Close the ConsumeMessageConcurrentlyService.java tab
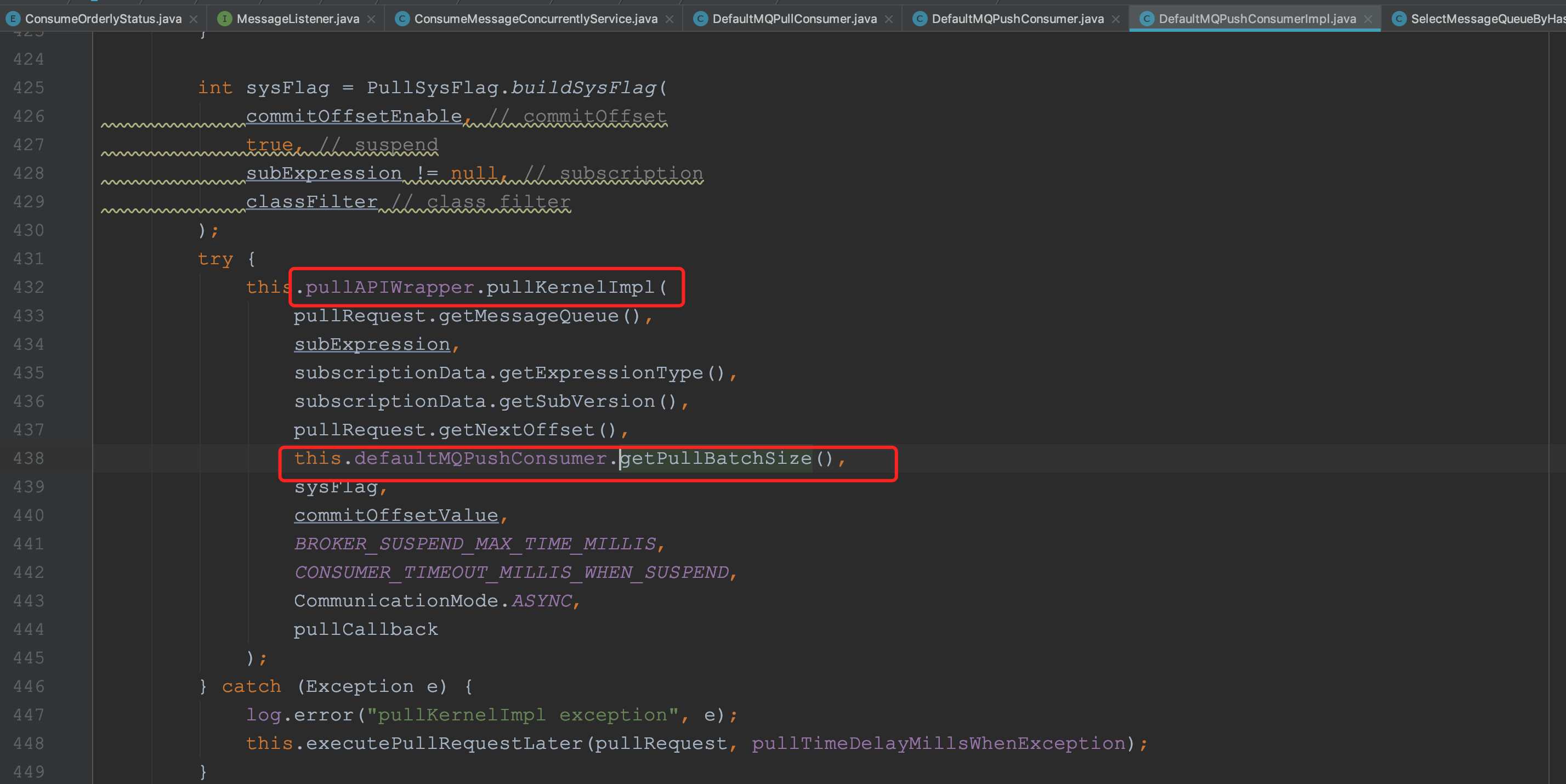The image size is (1566, 784). [x=669, y=19]
